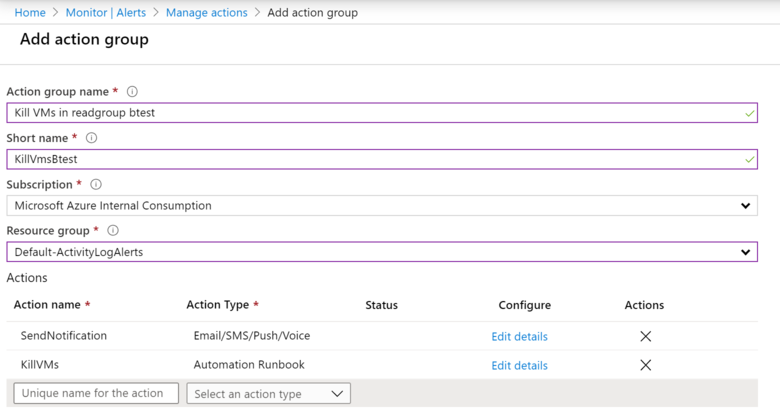This screenshot has width=780, height=418.
Task: Click the SendNotification action name
Action: pyautogui.click(x=64, y=336)
